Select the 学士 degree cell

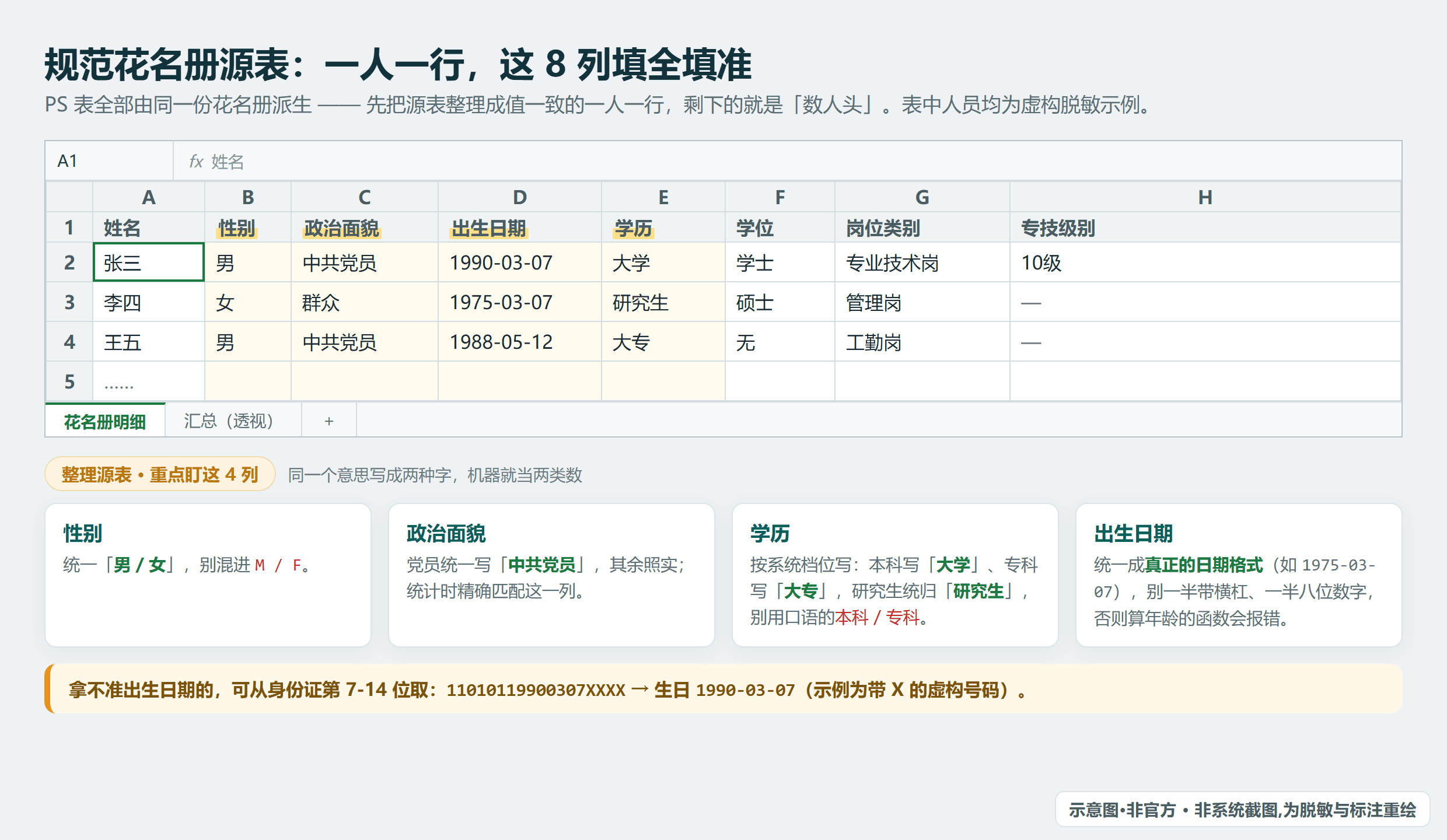coord(780,262)
